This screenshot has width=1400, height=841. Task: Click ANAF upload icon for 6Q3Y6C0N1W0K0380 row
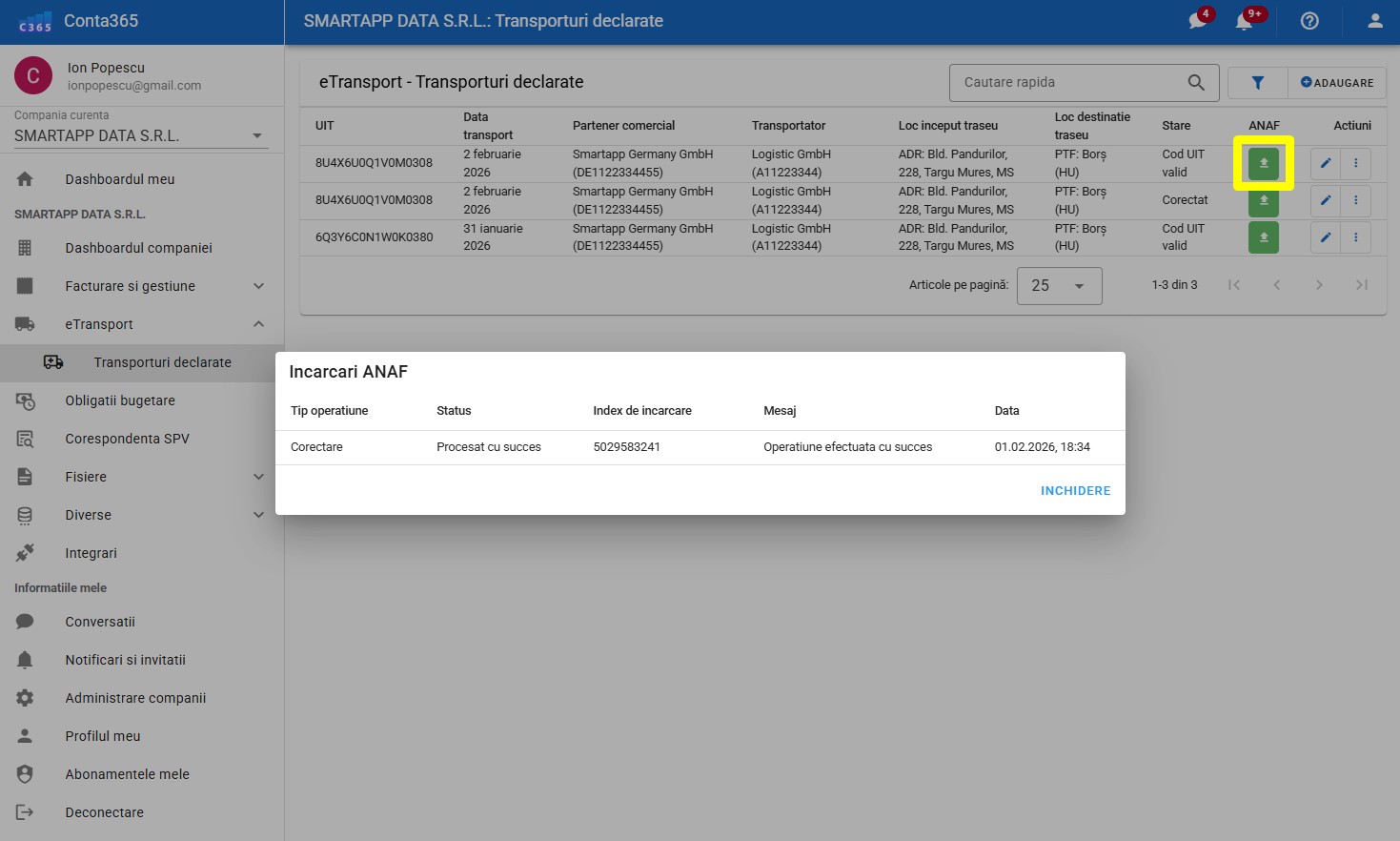1263,237
